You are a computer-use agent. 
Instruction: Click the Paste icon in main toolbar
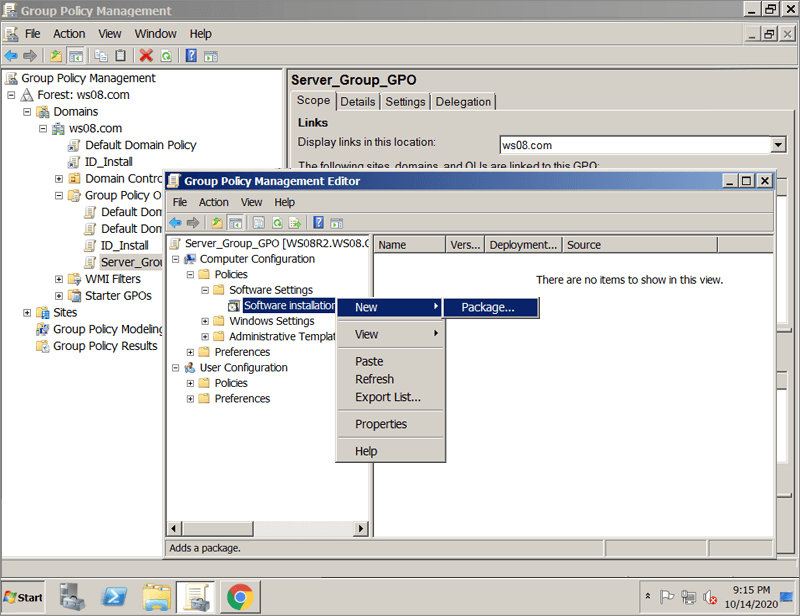click(121, 56)
